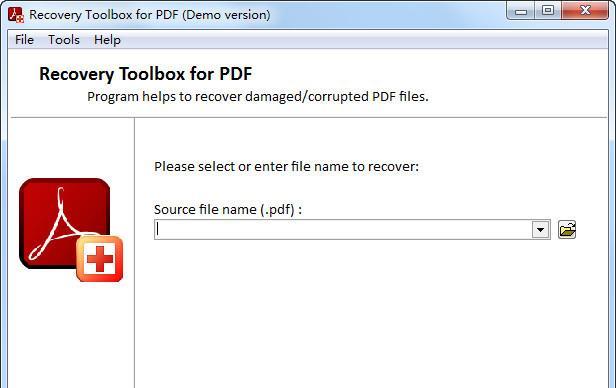Click the red cross first-aid badge
The height and width of the screenshot is (388, 616).
click(x=100, y=259)
